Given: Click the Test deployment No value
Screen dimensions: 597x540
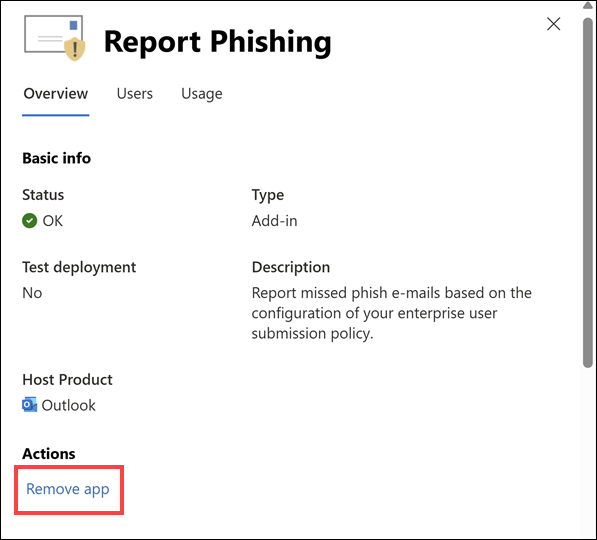Looking at the screenshot, I should point(32,293).
